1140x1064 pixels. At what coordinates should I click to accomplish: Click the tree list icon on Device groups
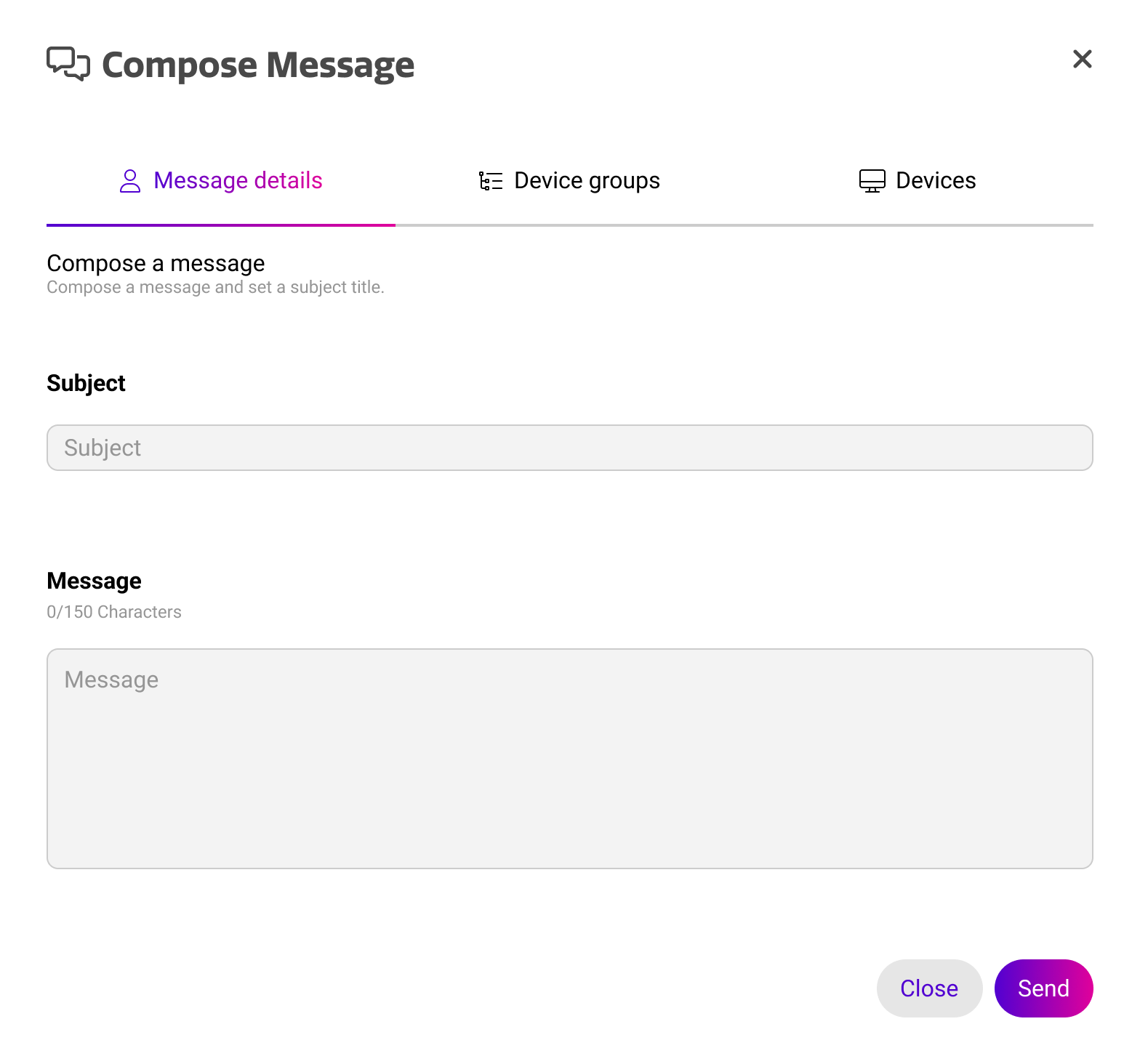click(491, 181)
